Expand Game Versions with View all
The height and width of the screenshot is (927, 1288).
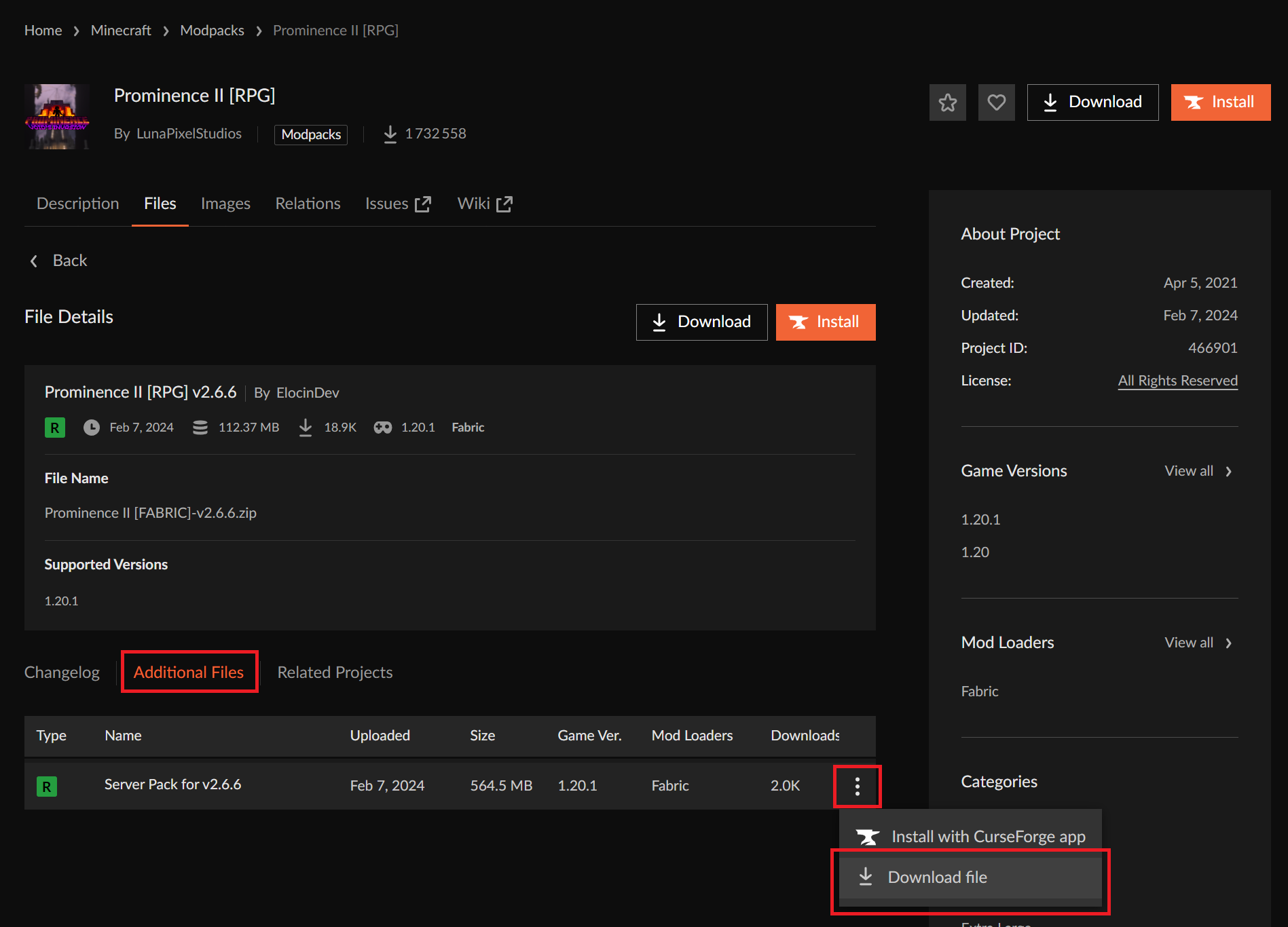pyautogui.click(x=1198, y=471)
